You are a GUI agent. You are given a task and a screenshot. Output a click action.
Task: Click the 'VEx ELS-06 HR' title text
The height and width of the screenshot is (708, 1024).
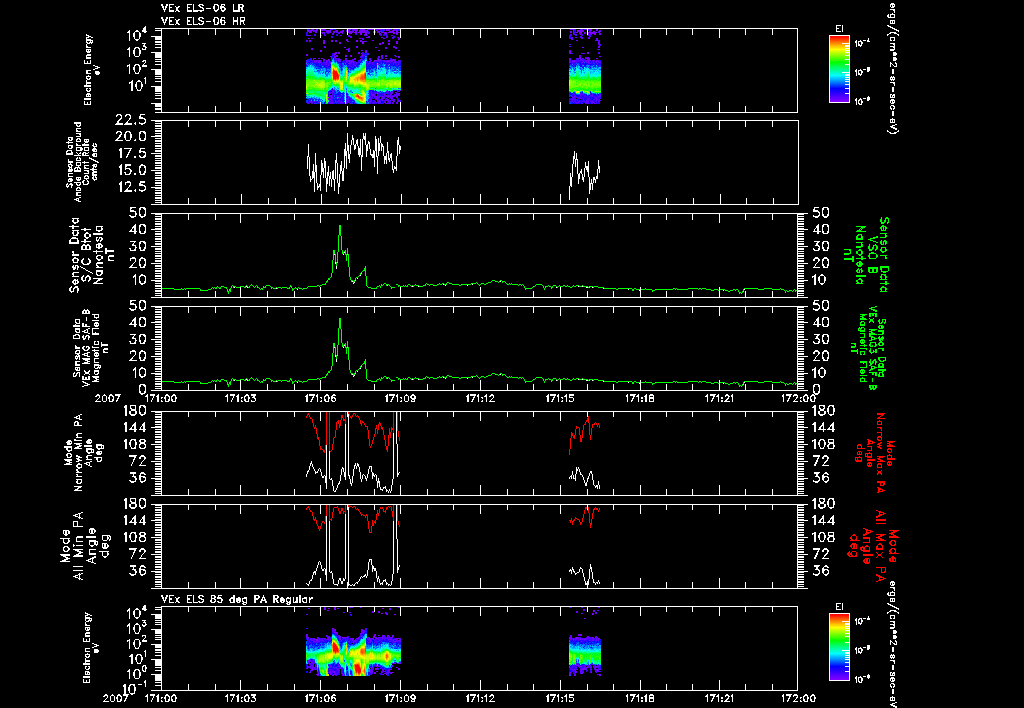click(203, 21)
